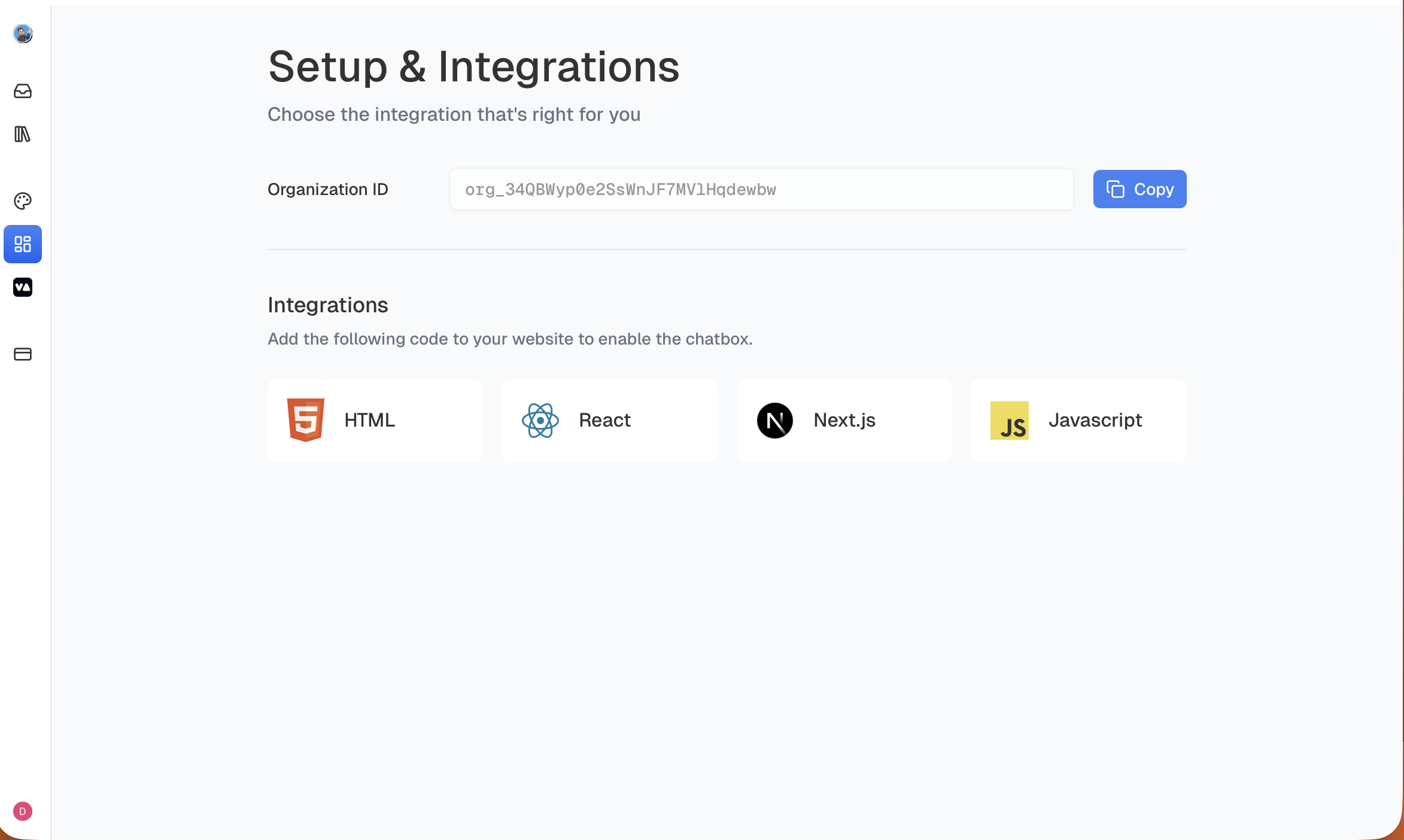The height and width of the screenshot is (840, 1404).
Task: Click the pink D user avatar
Action: [23, 811]
